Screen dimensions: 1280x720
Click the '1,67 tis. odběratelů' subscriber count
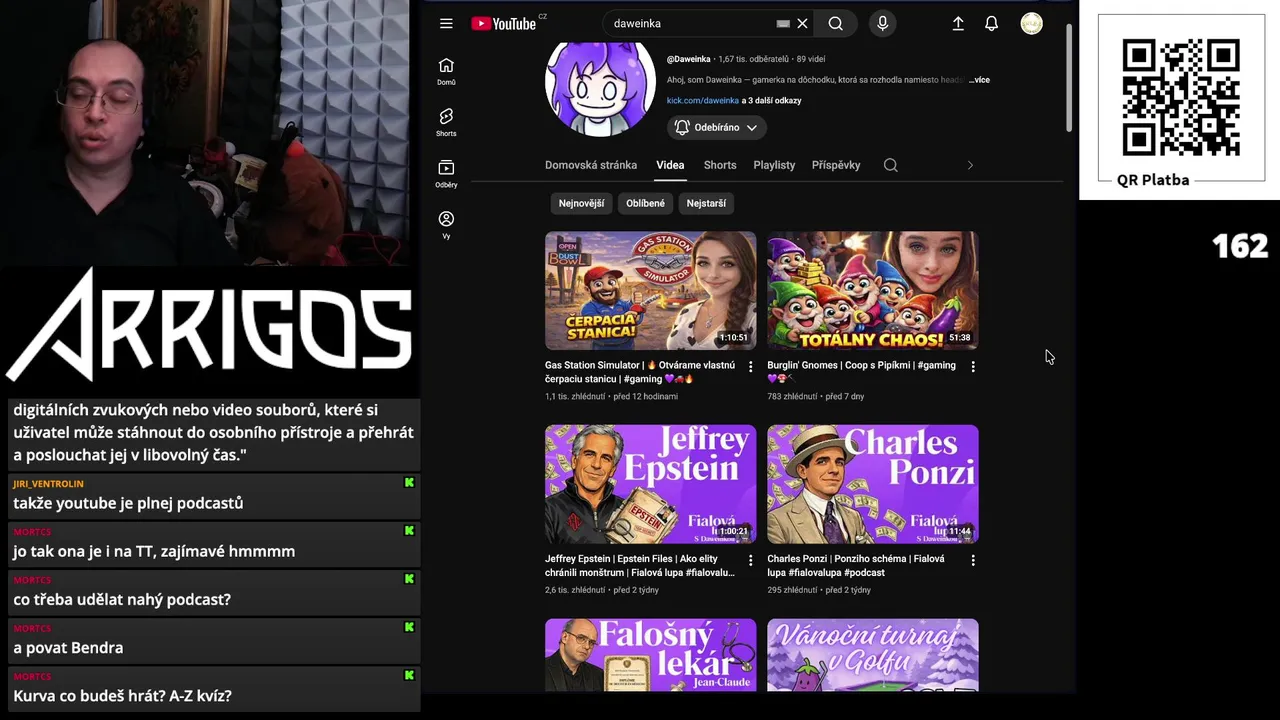[753, 60]
